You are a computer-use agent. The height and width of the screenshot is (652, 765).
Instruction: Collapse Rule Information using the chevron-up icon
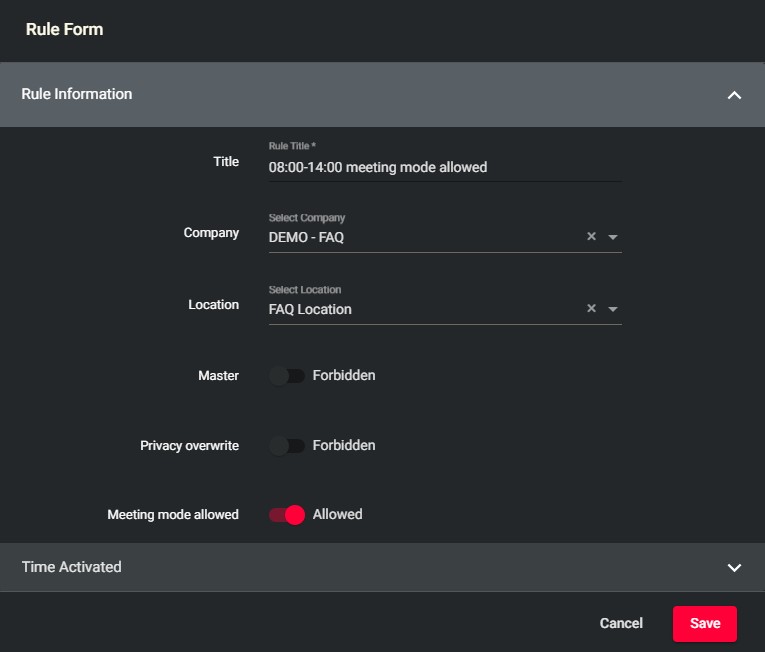point(734,95)
